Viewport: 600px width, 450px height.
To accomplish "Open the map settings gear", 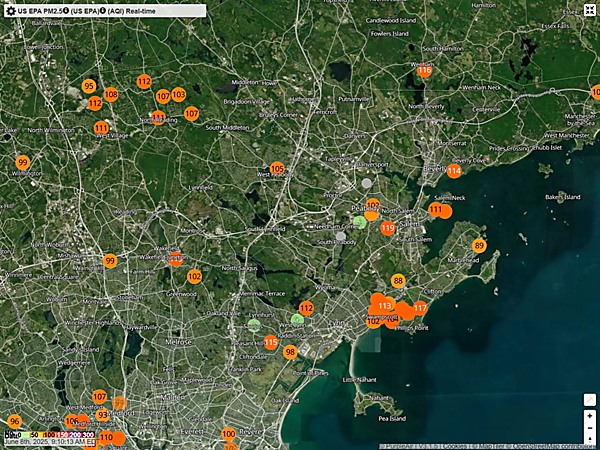I will [10, 10].
